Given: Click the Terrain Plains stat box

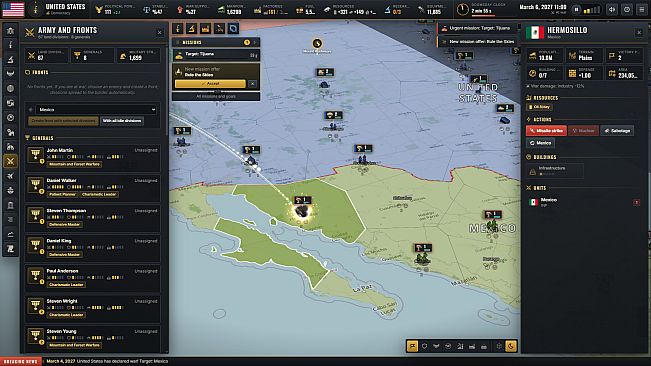Looking at the screenshot, I should point(584,56).
